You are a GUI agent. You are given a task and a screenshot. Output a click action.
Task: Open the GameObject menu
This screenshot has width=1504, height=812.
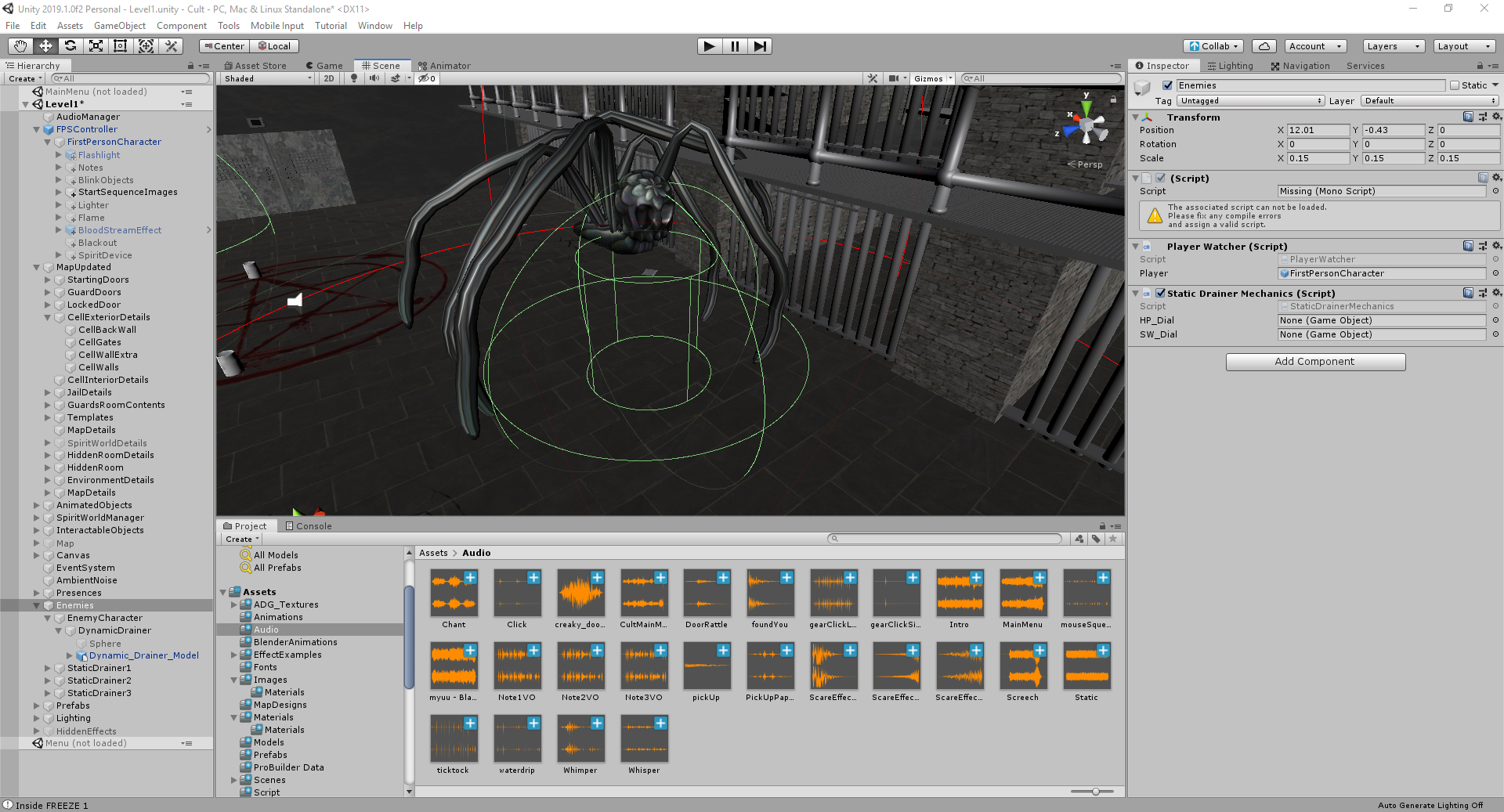120,26
